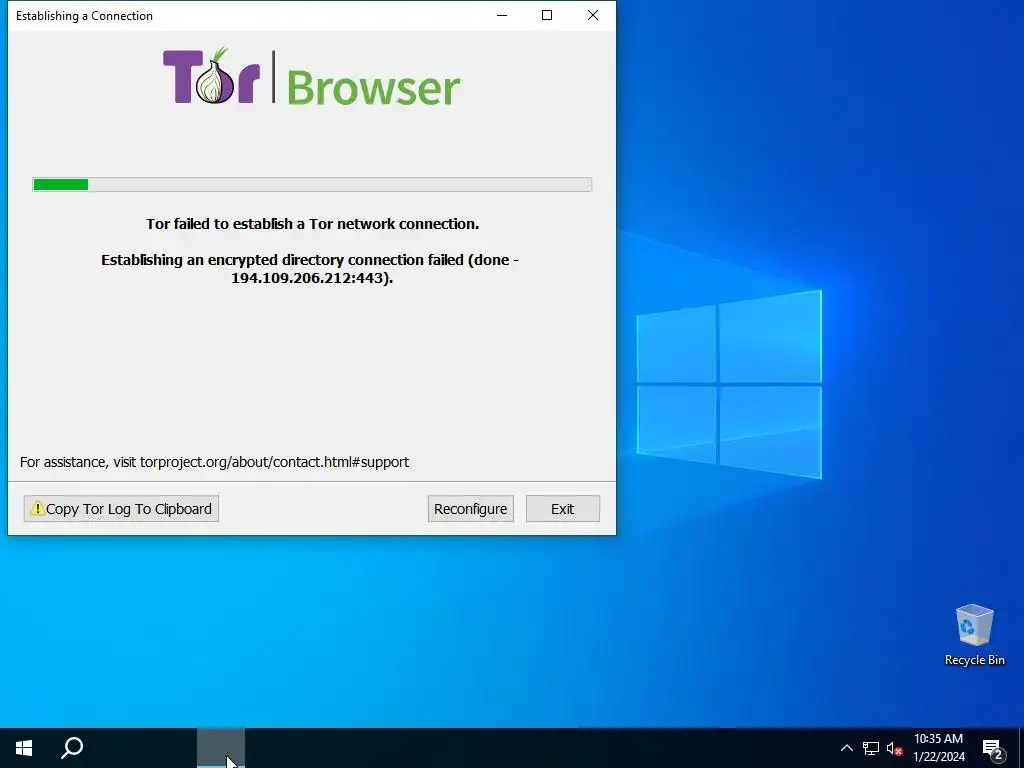Maximize the Establishing a Connection window

547,16
